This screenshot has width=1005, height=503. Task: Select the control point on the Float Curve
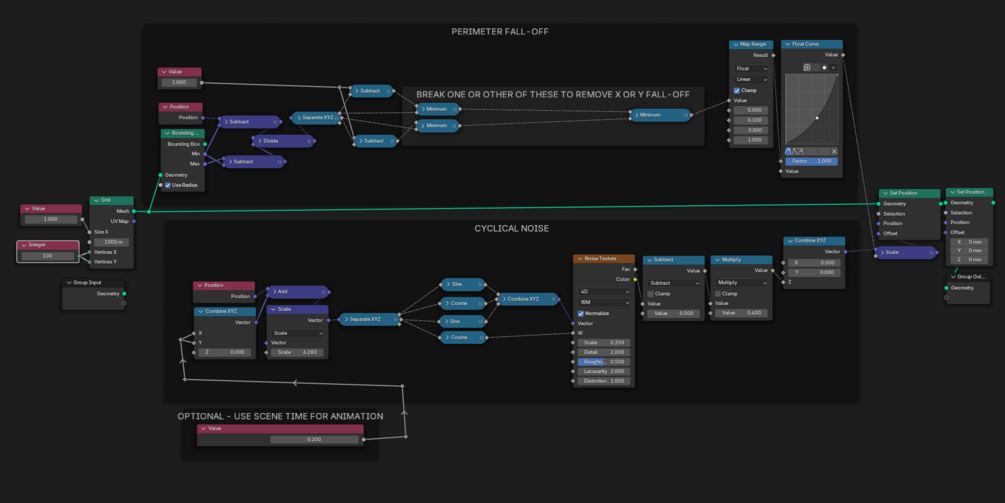tap(817, 118)
